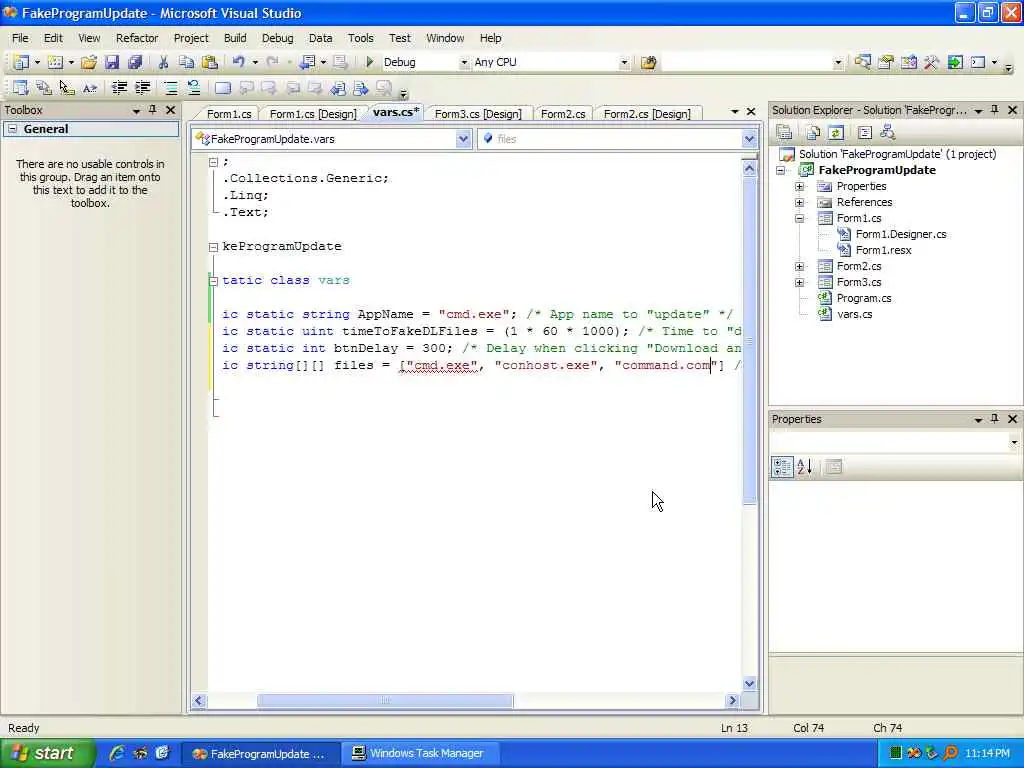Viewport: 1024px width, 768px height.
Task: Expand the Form2.cs tree node
Action: (799, 266)
